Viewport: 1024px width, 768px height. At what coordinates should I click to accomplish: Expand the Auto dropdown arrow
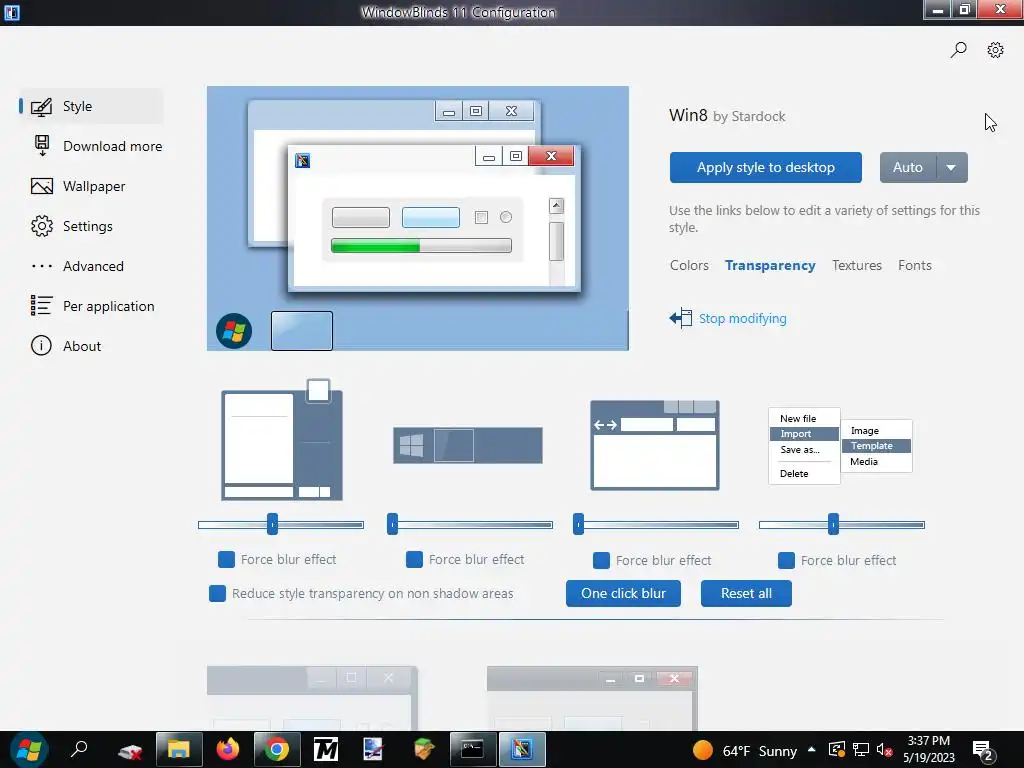(952, 168)
